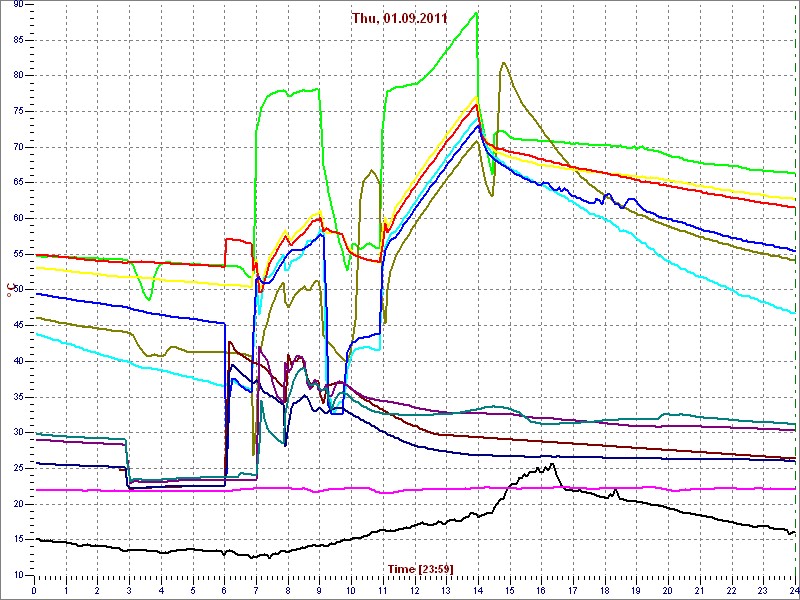Click hour 6 label on time axis
This screenshot has height=600, width=800.
(x=224, y=589)
